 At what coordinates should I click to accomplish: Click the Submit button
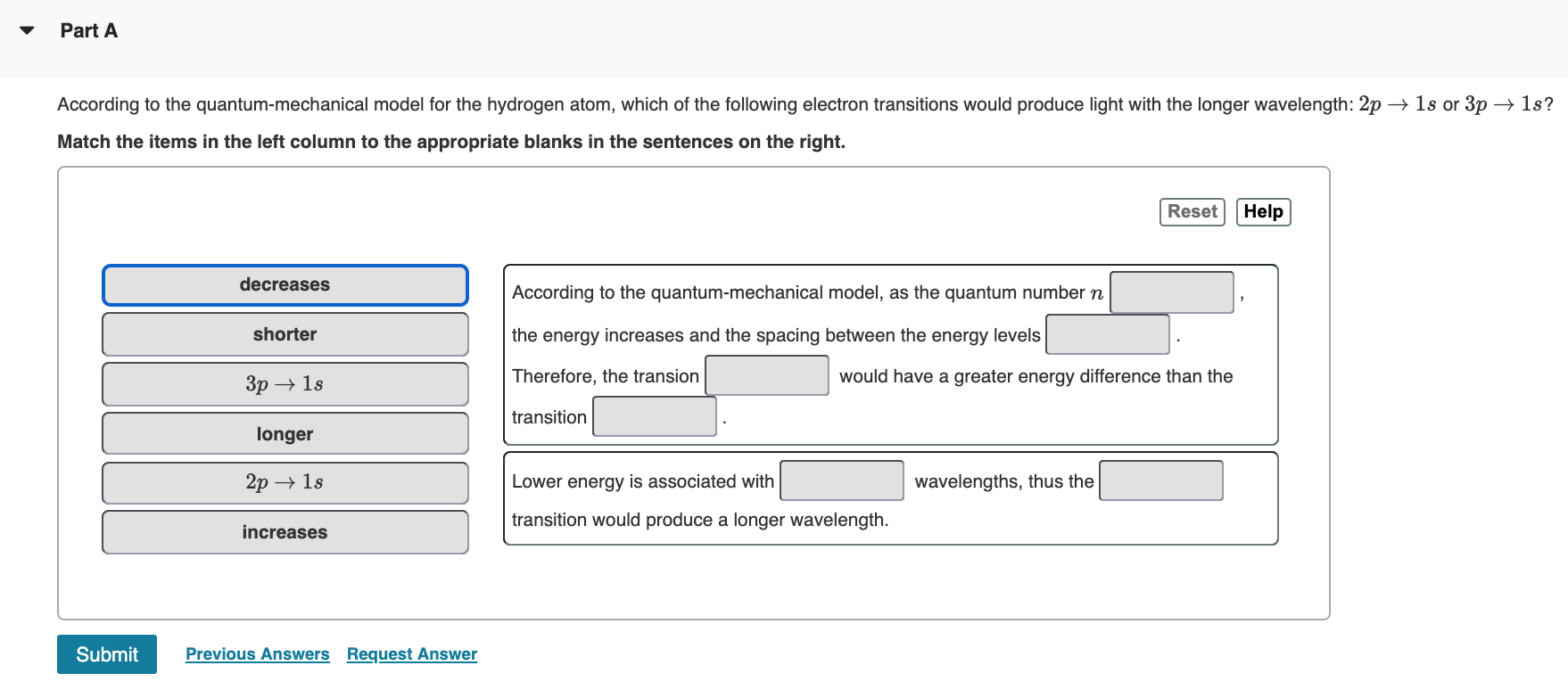click(x=106, y=653)
